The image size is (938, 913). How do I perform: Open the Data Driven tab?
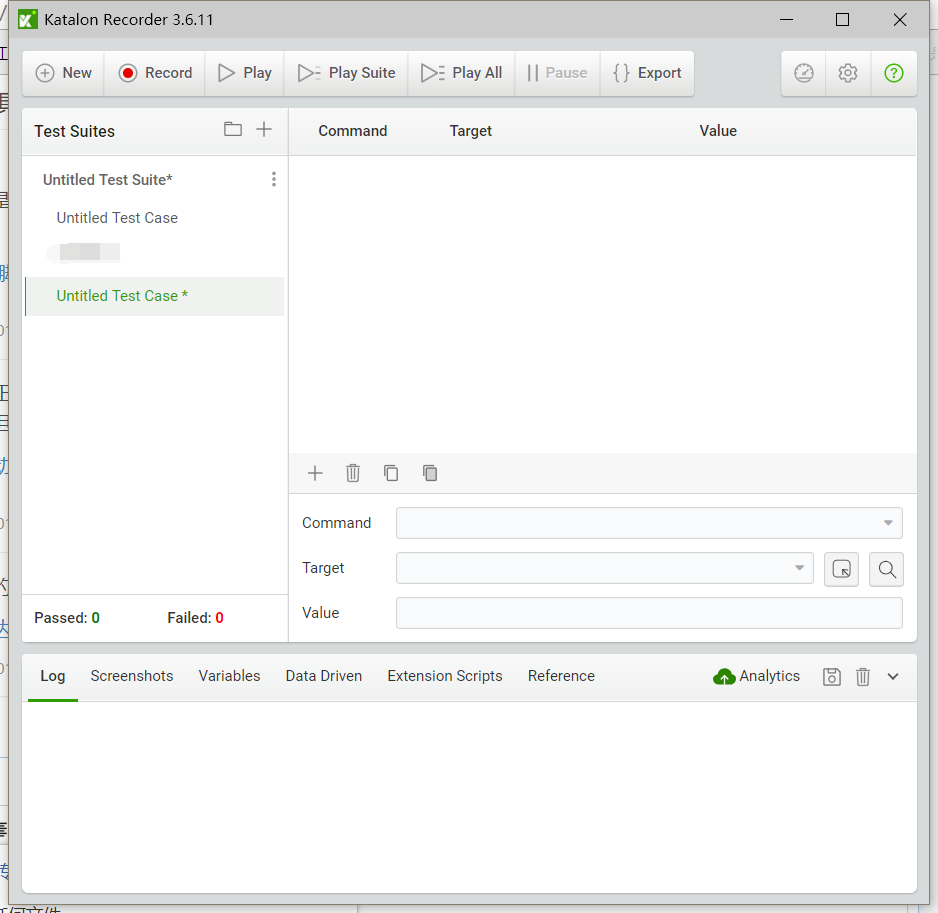point(324,676)
